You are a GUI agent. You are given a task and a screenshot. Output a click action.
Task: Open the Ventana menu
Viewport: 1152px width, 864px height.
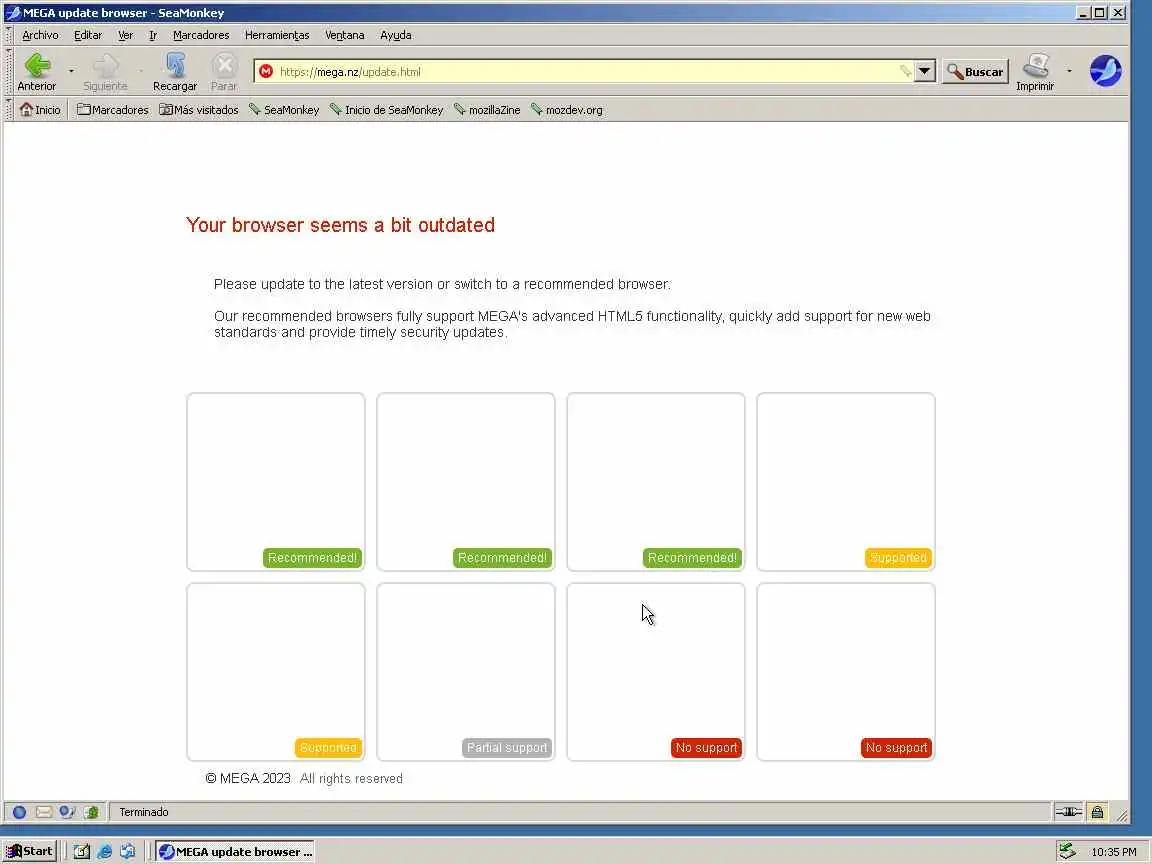[x=345, y=35]
